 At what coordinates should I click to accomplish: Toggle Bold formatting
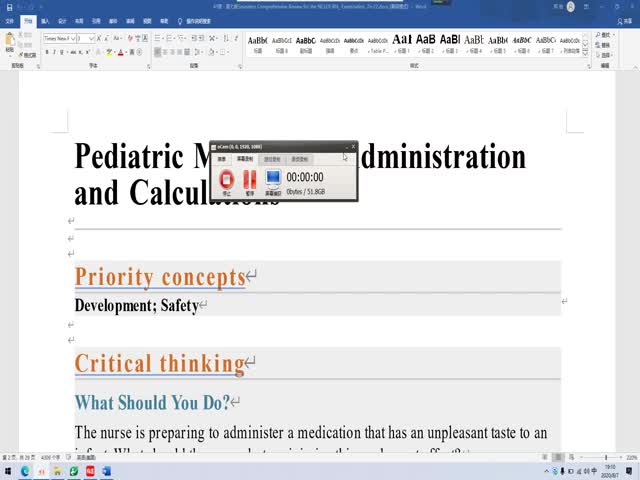point(47,51)
